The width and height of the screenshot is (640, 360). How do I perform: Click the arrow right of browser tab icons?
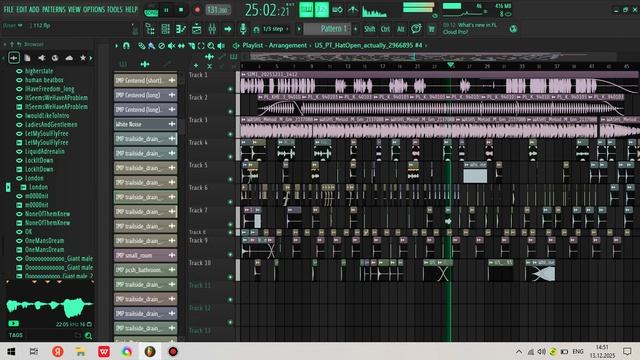(91, 58)
